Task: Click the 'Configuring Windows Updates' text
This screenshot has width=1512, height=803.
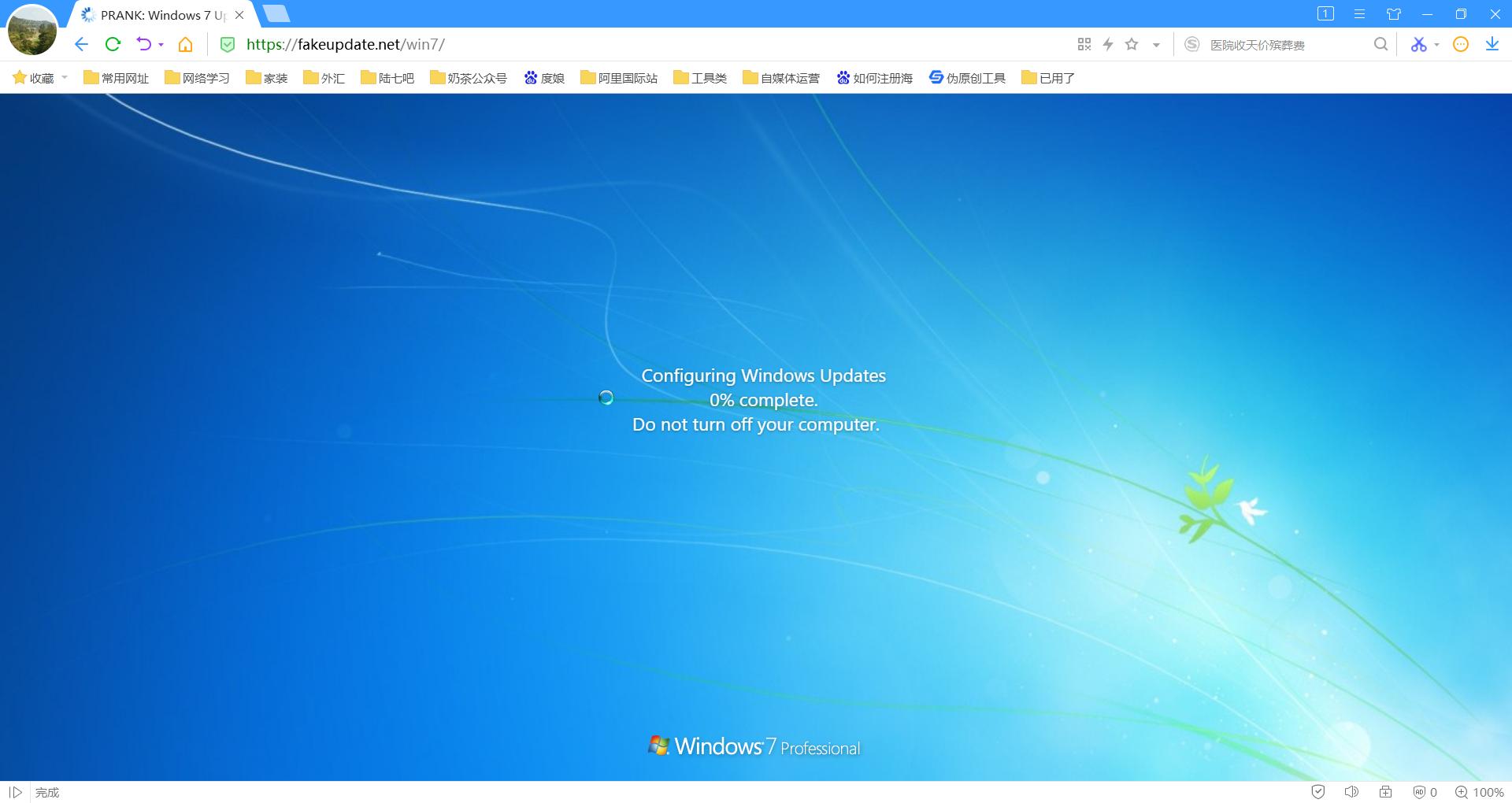Action: click(764, 376)
